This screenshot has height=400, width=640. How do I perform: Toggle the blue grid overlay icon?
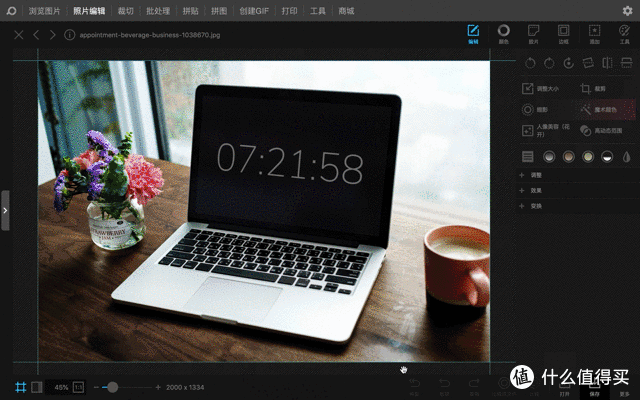click(20, 387)
